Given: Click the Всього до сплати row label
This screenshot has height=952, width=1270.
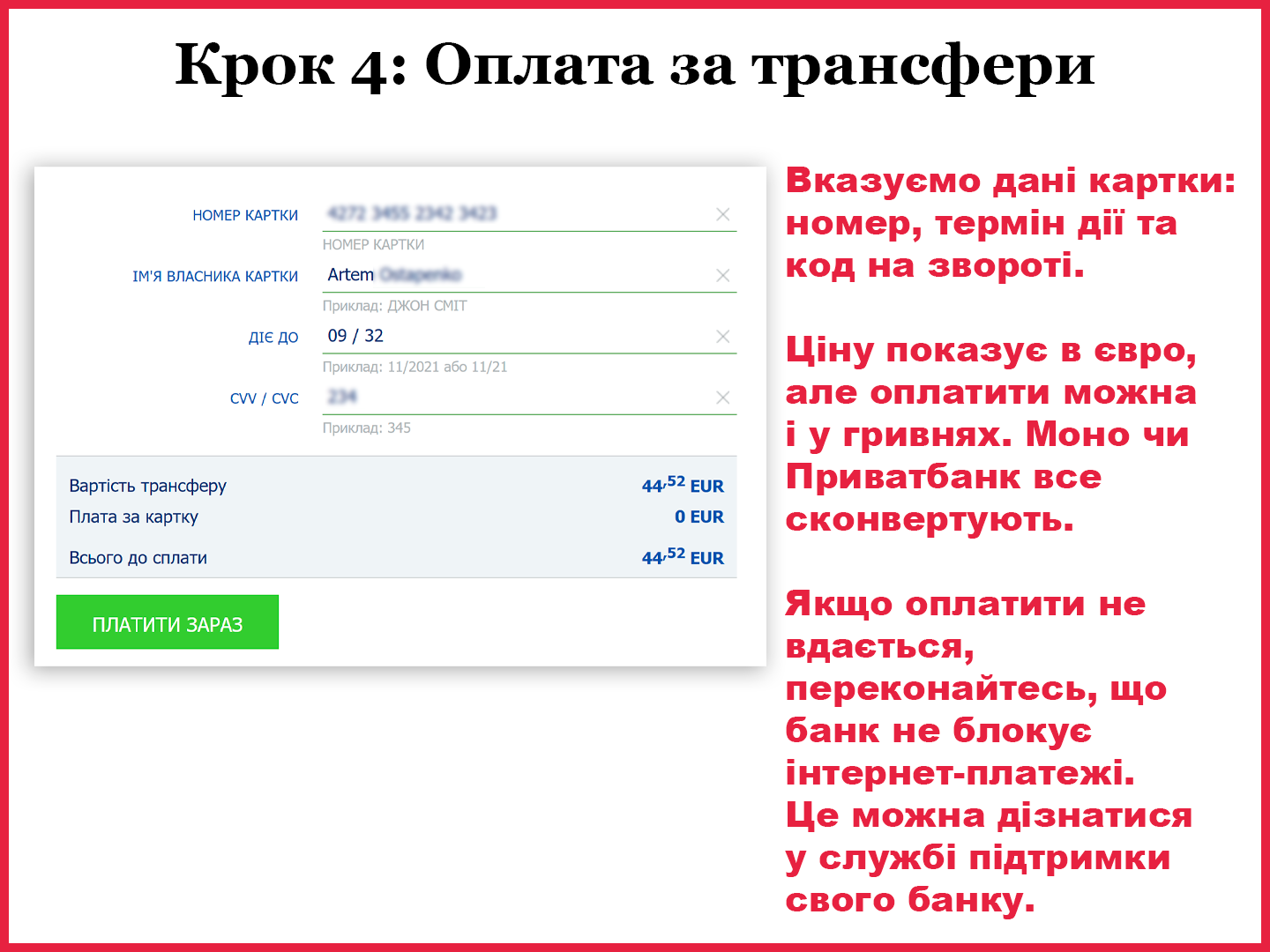Looking at the screenshot, I should [x=138, y=558].
